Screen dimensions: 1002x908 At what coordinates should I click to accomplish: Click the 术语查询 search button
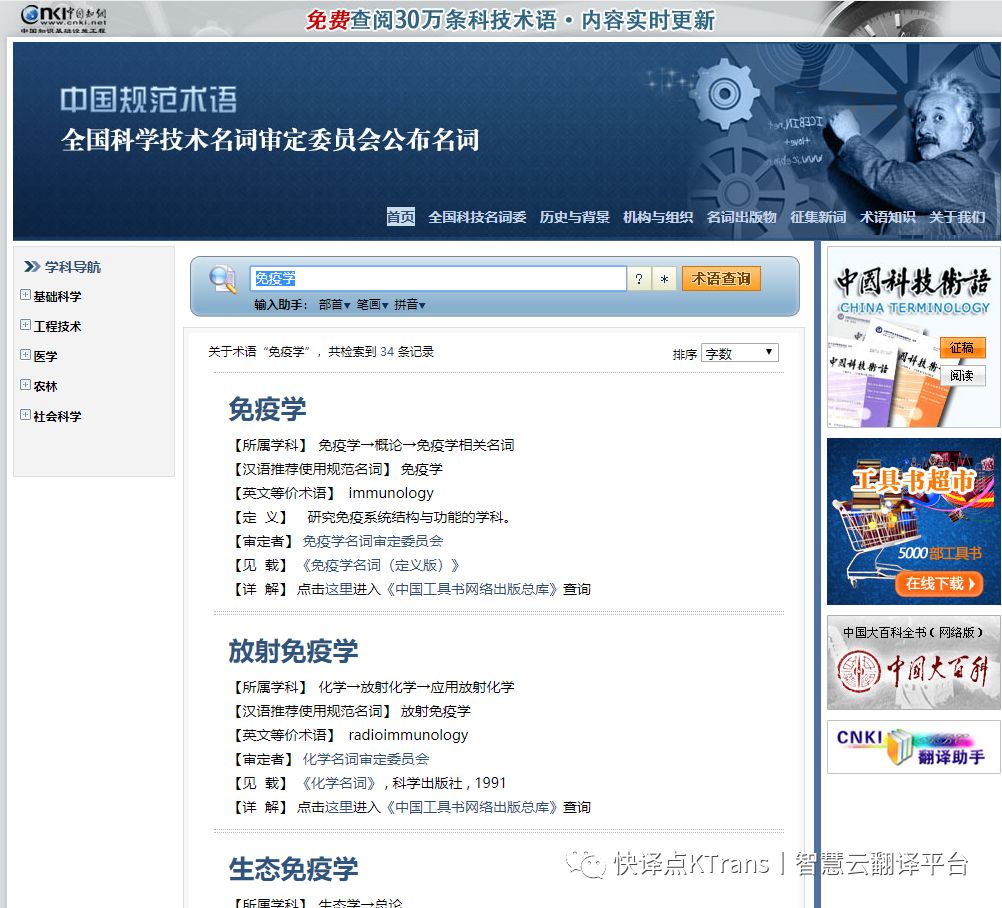(x=720, y=280)
